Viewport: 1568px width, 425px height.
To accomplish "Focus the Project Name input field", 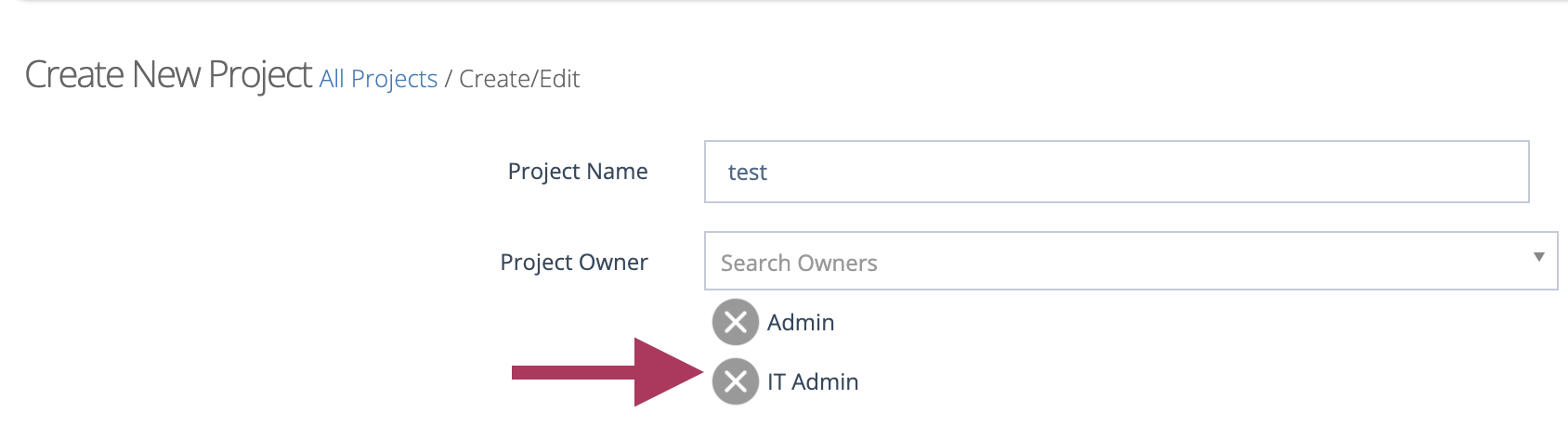I will click(1117, 172).
